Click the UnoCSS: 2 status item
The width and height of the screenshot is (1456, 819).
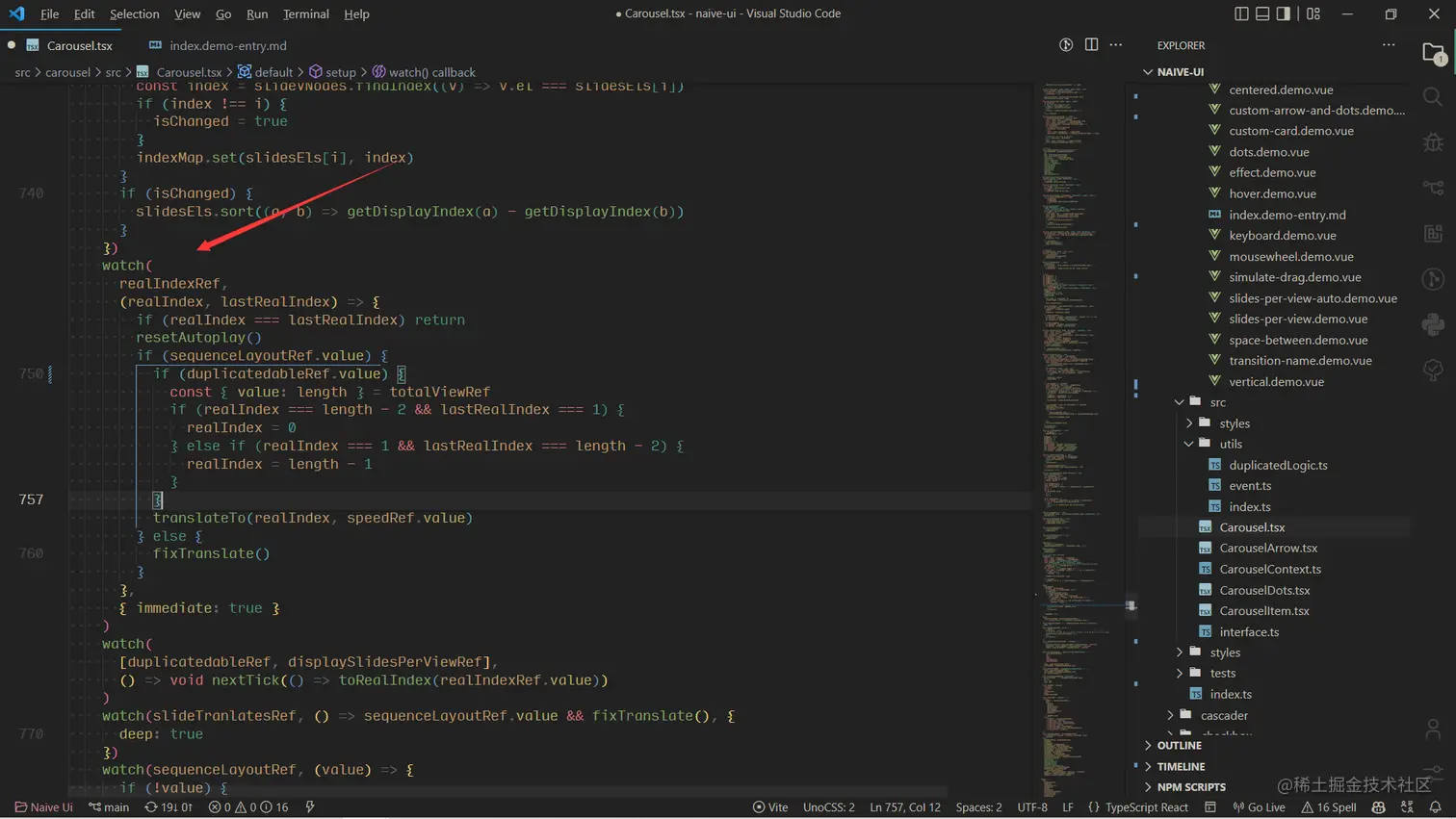828,807
